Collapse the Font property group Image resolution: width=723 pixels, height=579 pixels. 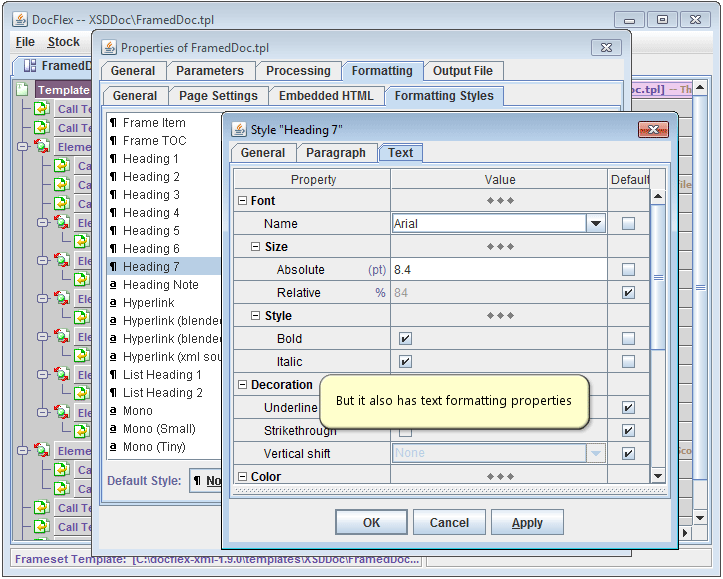pos(242,201)
